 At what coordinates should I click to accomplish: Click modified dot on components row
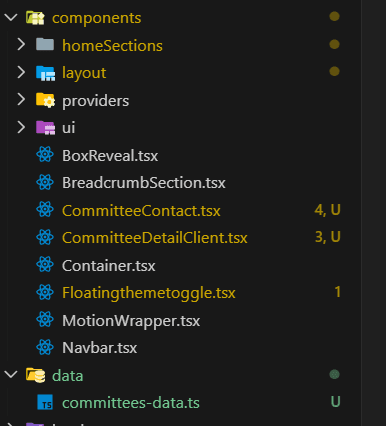(334, 16)
